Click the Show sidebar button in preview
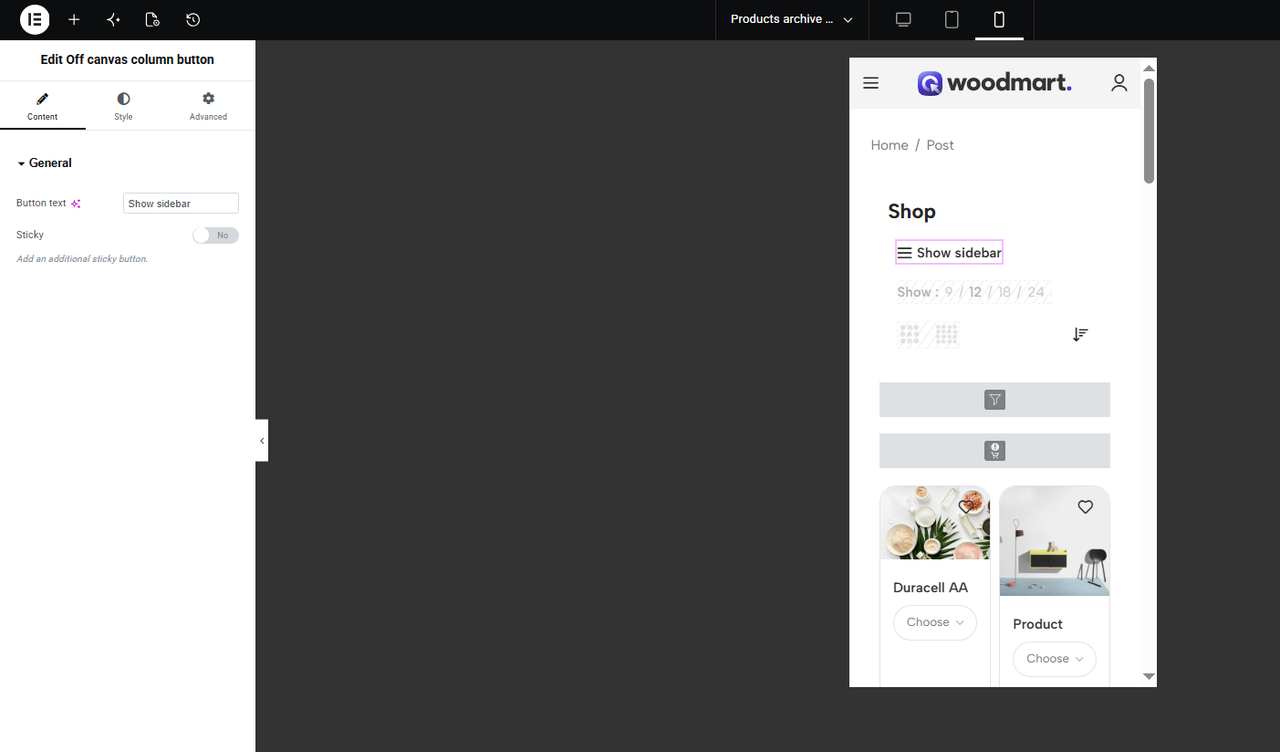This screenshot has width=1280, height=752. (x=949, y=253)
